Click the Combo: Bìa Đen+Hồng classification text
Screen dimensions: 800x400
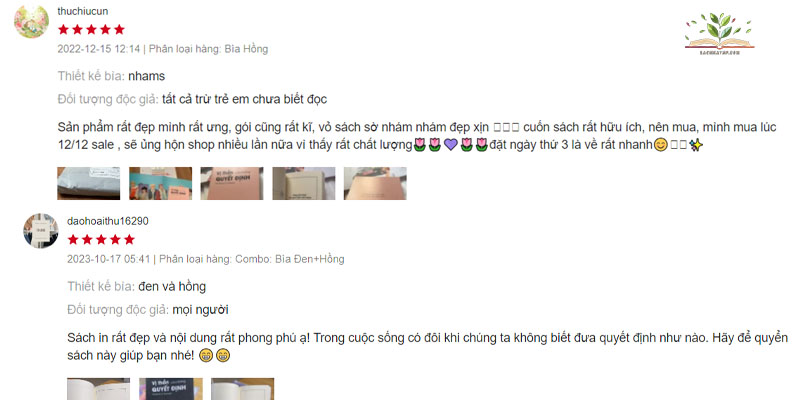(x=289, y=259)
